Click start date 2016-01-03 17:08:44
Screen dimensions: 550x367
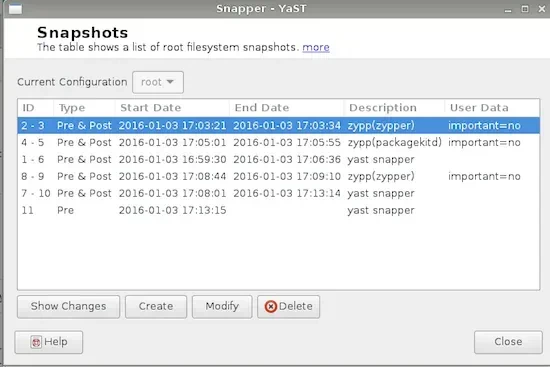click(x=172, y=176)
